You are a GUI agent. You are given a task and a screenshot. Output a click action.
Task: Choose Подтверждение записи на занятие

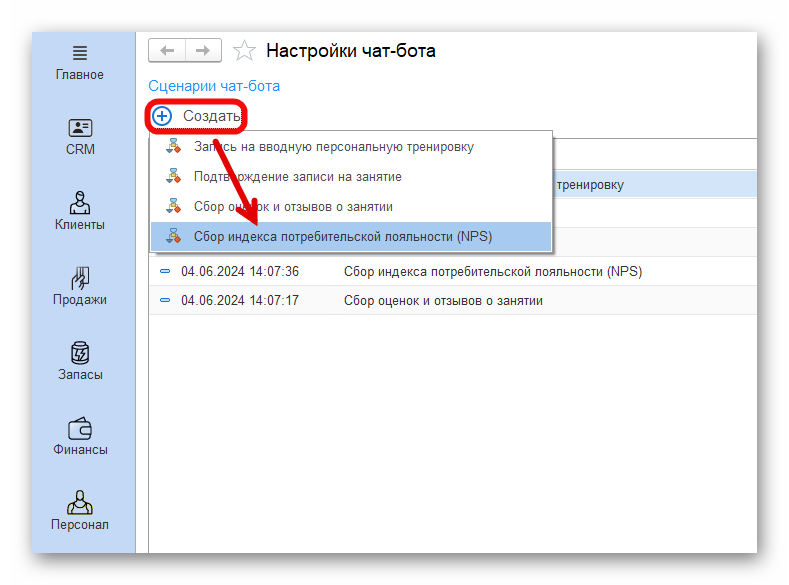pos(351,177)
